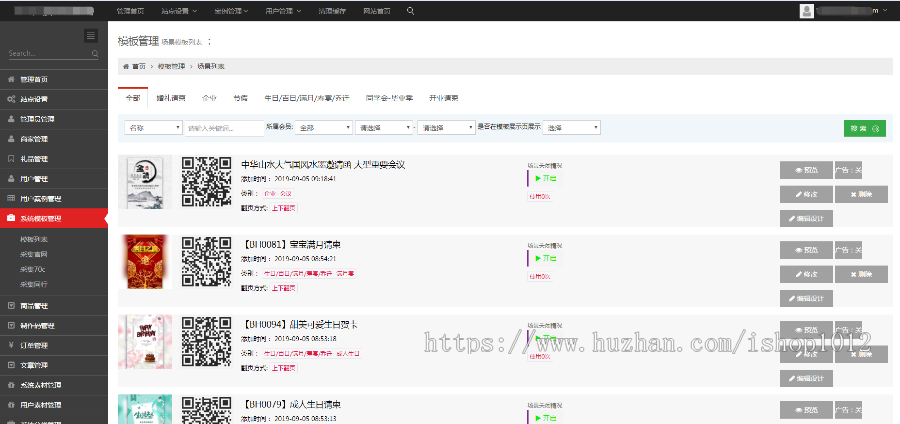Open 编辑设计 for BH0081 template
900x424 pixels.
tap(806, 298)
